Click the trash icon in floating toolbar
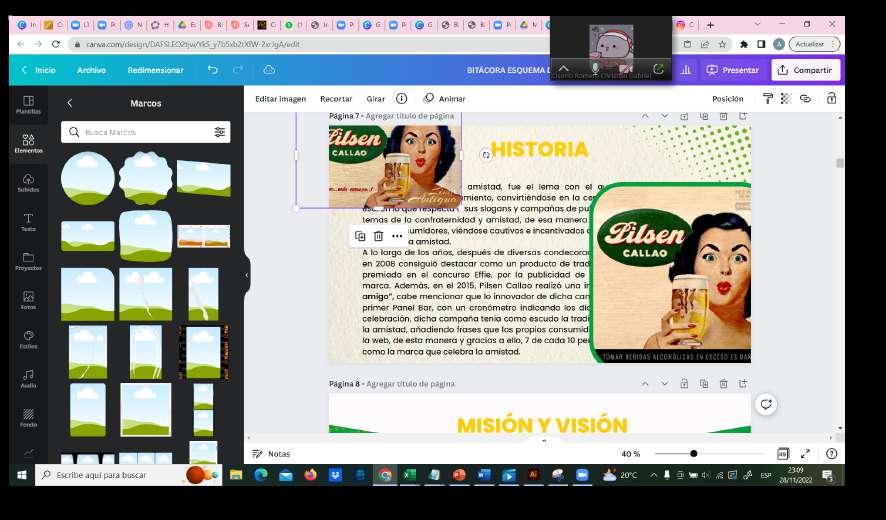 click(379, 236)
